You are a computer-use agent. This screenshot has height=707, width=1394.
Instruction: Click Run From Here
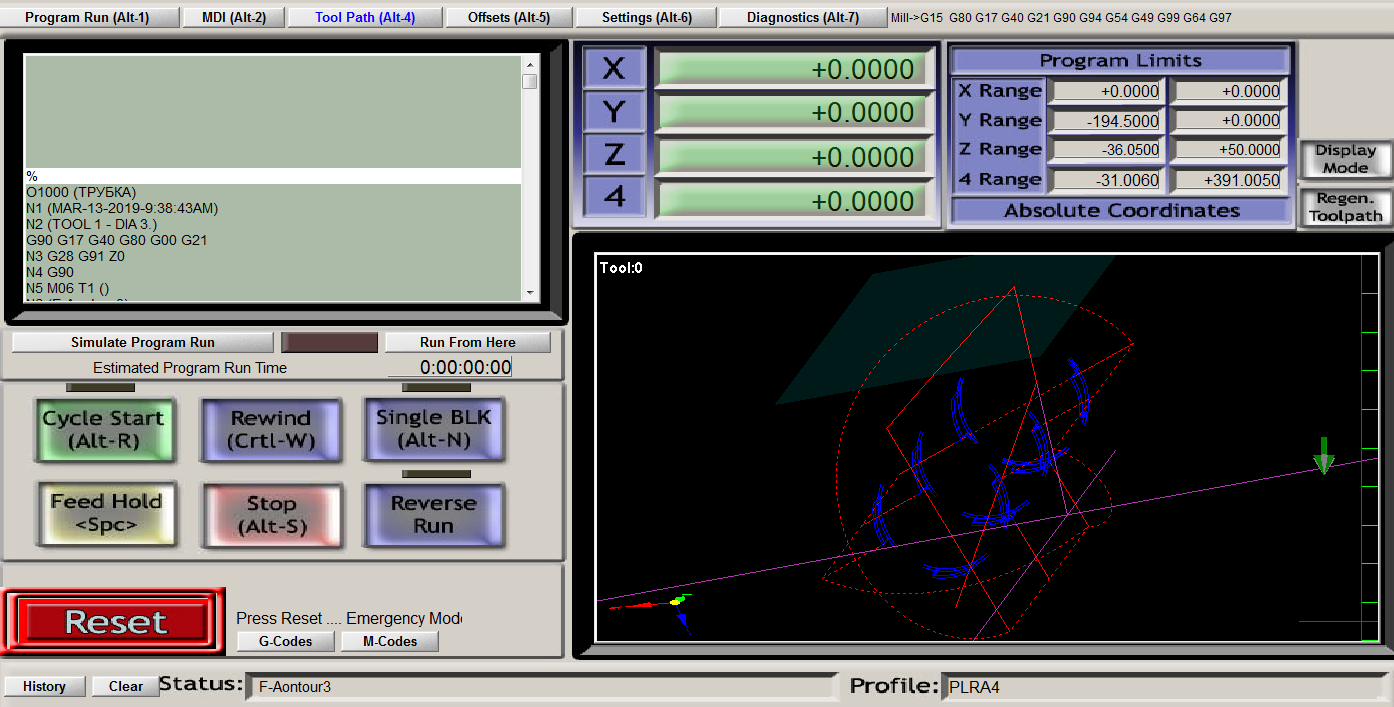pyautogui.click(x=468, y=342)
